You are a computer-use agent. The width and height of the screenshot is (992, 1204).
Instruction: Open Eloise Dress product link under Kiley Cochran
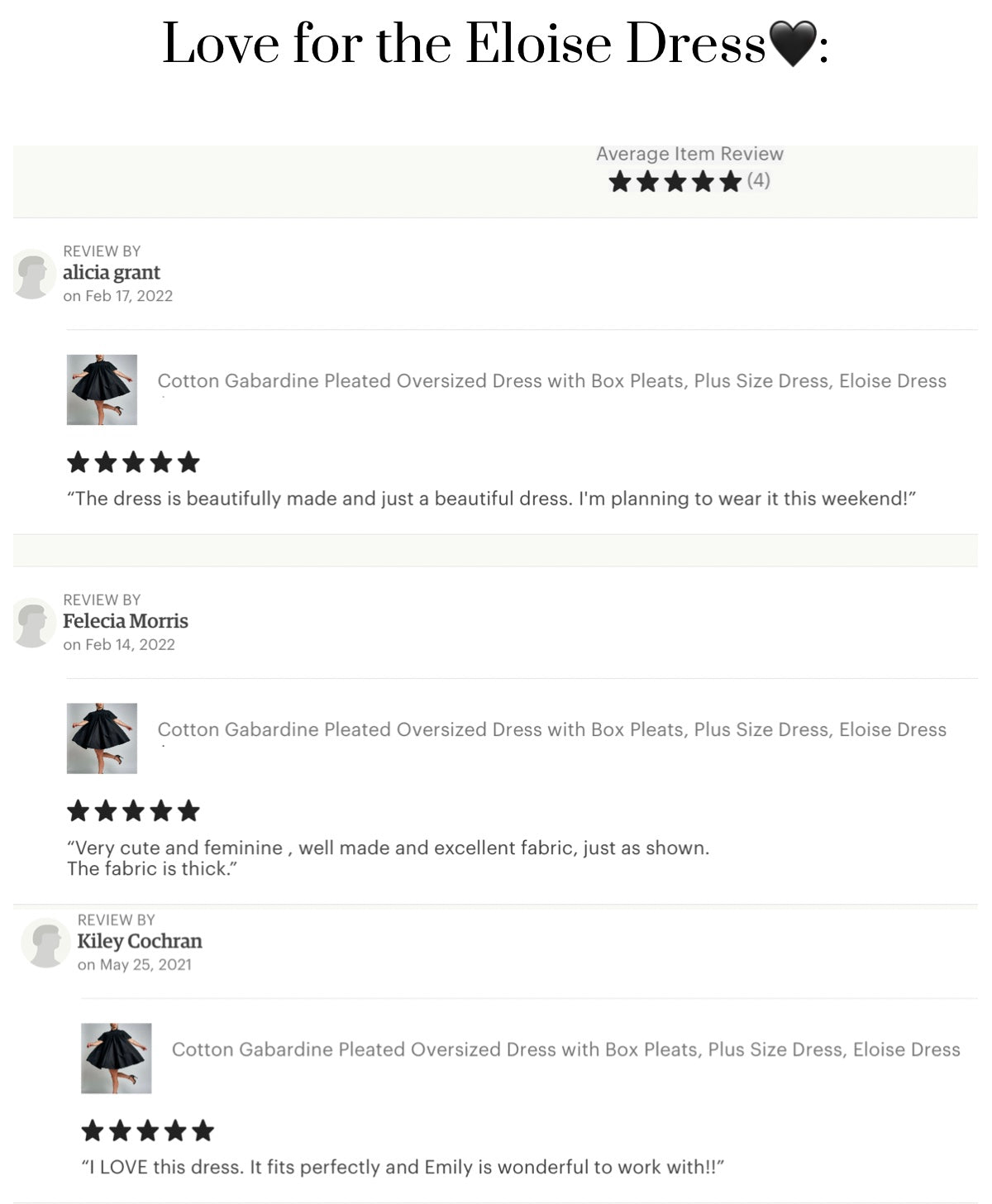click(565, 1049)
